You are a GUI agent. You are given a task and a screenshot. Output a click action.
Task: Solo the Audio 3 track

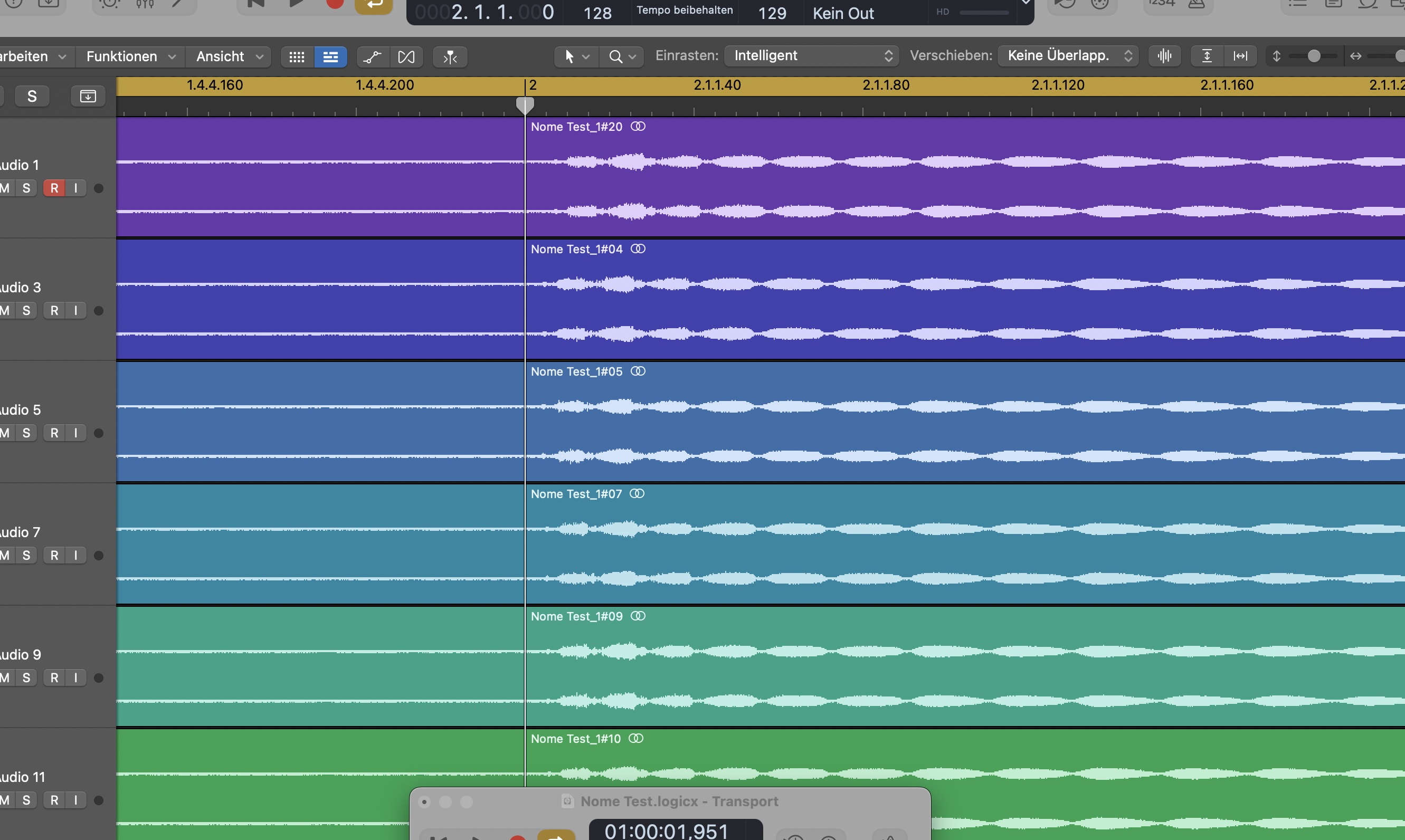[x=26, y=310]
